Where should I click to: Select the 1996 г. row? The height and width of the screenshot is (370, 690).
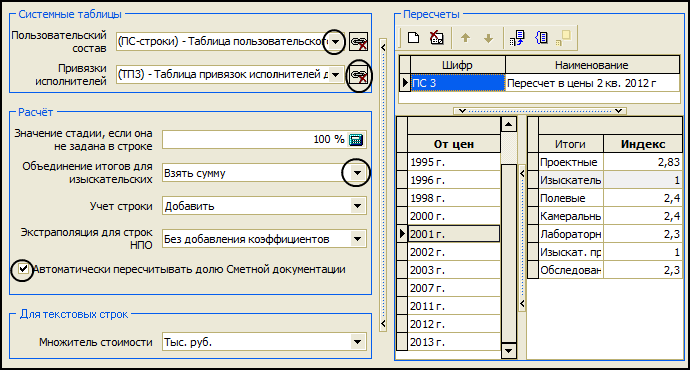click(454, 180)
